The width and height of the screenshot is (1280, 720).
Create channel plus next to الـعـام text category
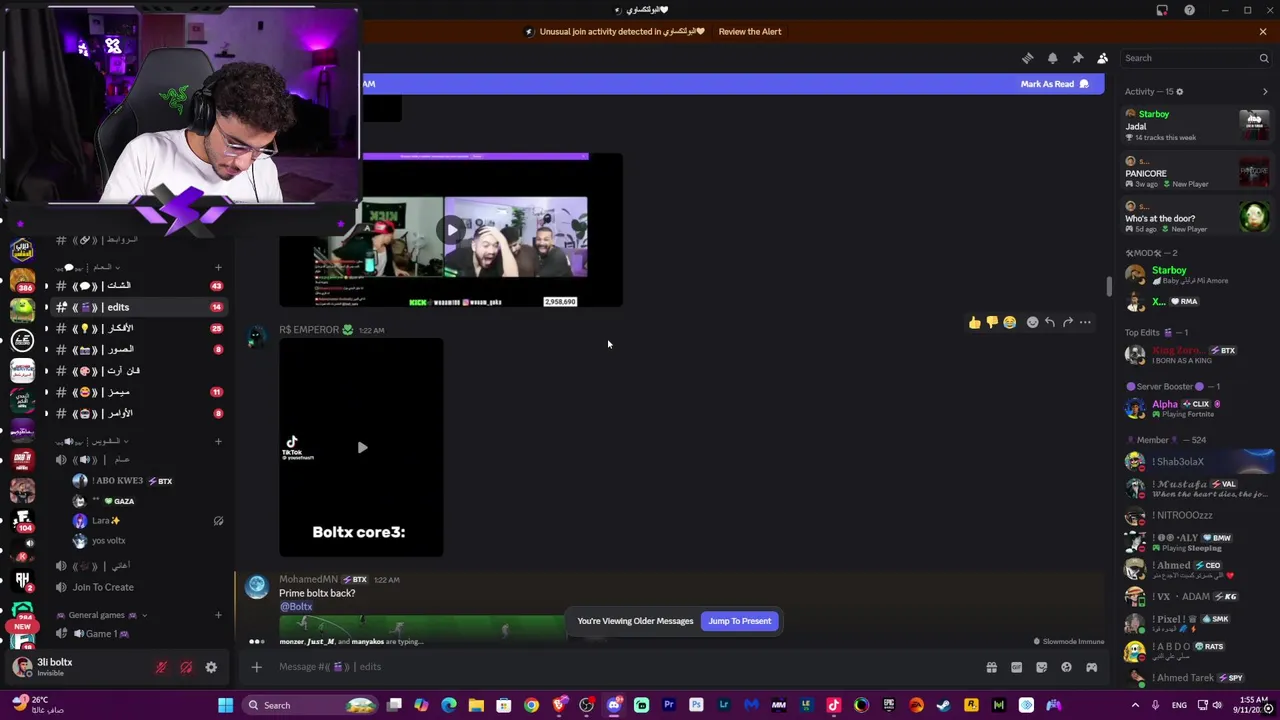218,267
